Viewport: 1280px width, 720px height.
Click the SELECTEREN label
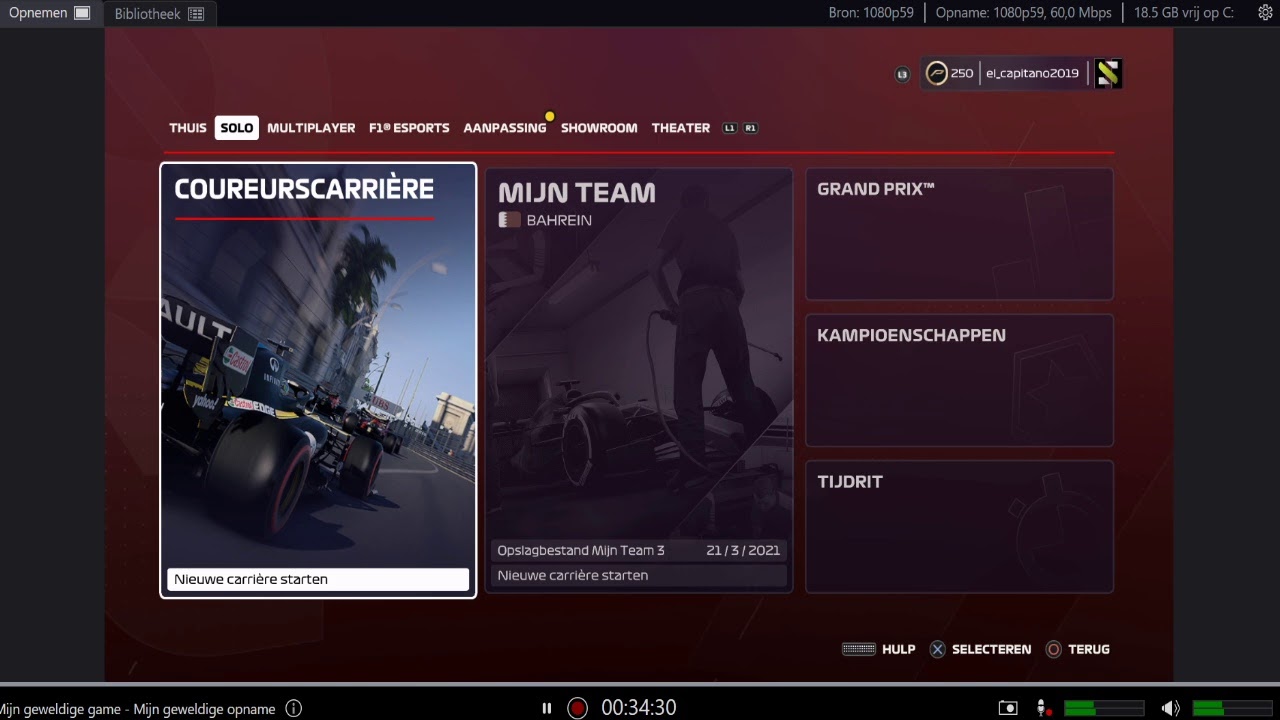click(x=991, y=649)
